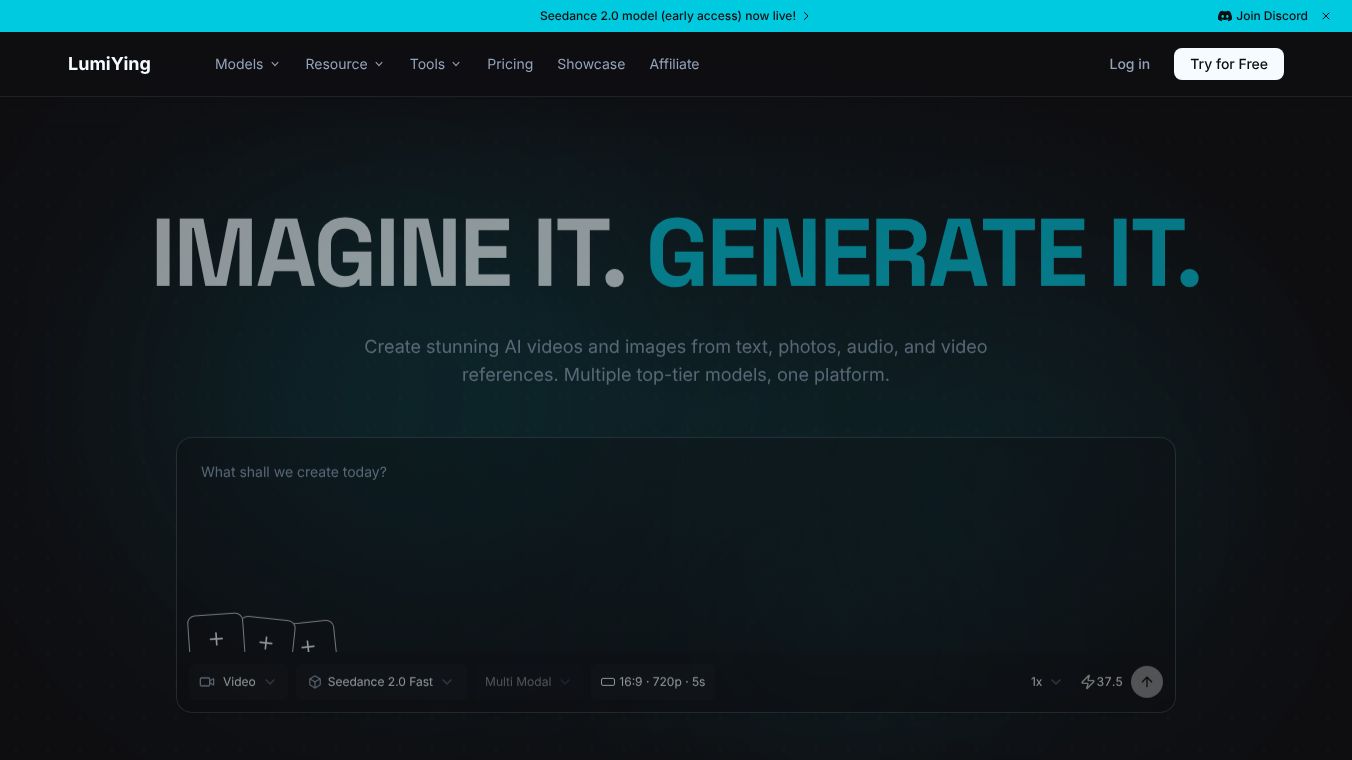Dismiss the top announcement banner
The image size is (1352, 760).
(x=1327, y=16)
